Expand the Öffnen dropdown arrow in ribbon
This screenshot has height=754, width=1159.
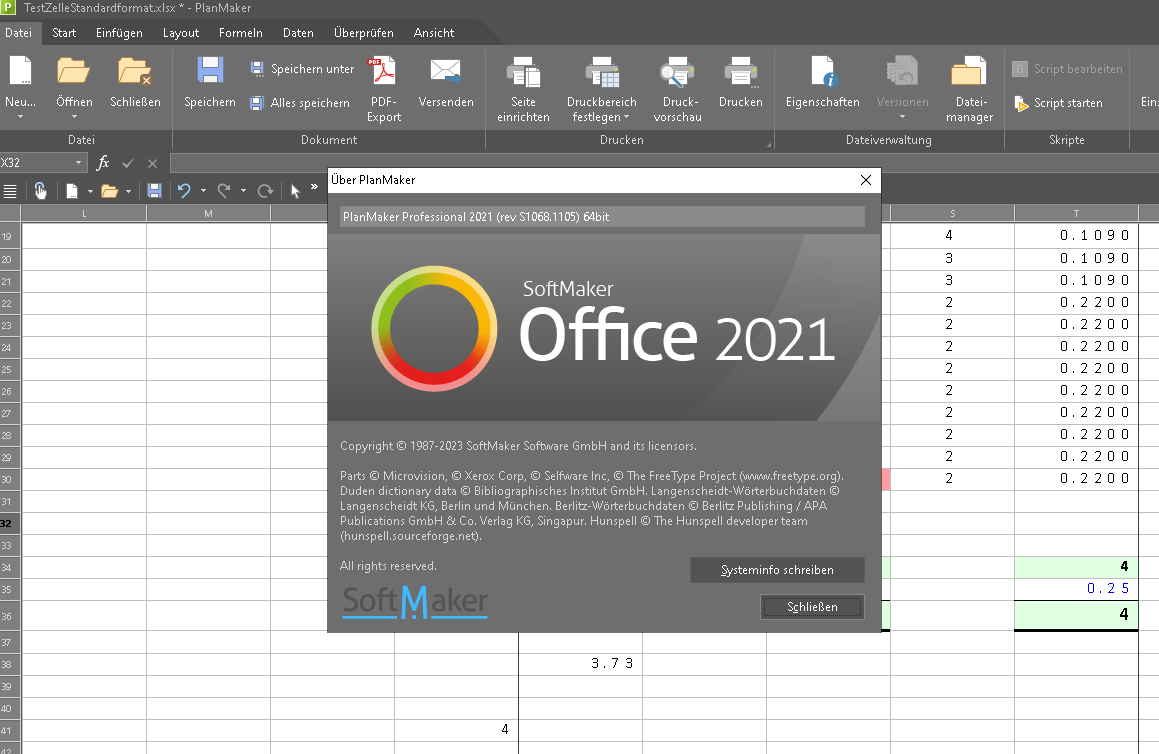tap(74, 117)
